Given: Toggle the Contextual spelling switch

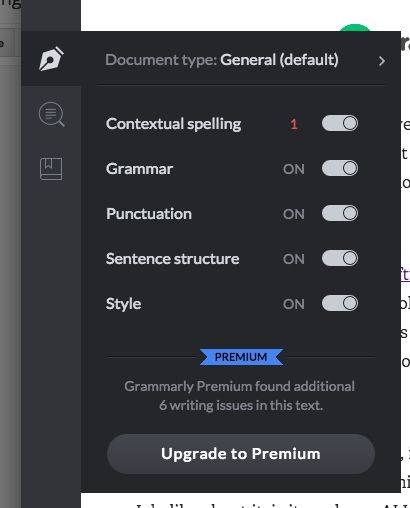Looking at the screenshot, I should tap(340, 123).
